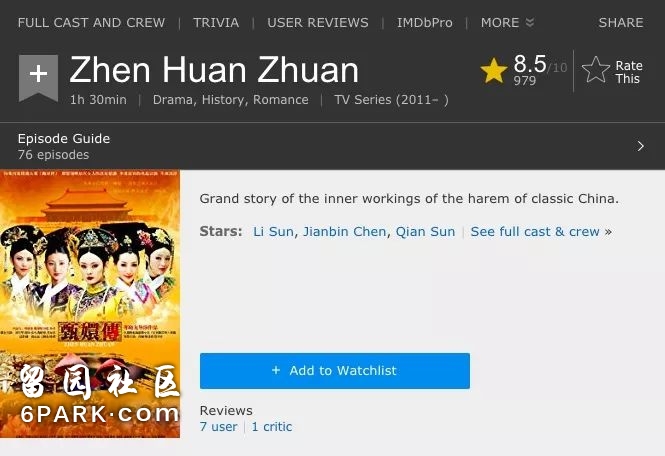Image resolution: width=665 pixels, height=456 pixels.
Task: Open FULL CAST AND CREW tab
Action: pos(91,22)
